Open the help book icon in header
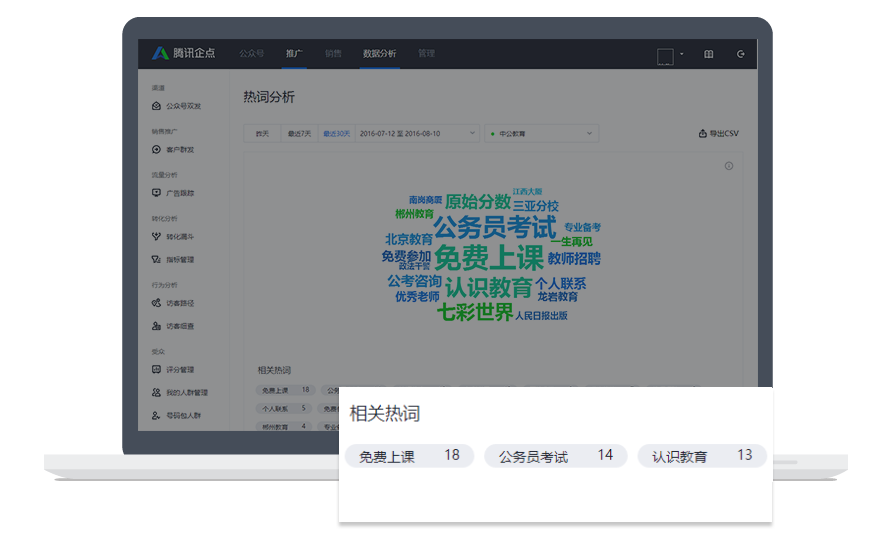The image size is (891, 546). point(709,54)
